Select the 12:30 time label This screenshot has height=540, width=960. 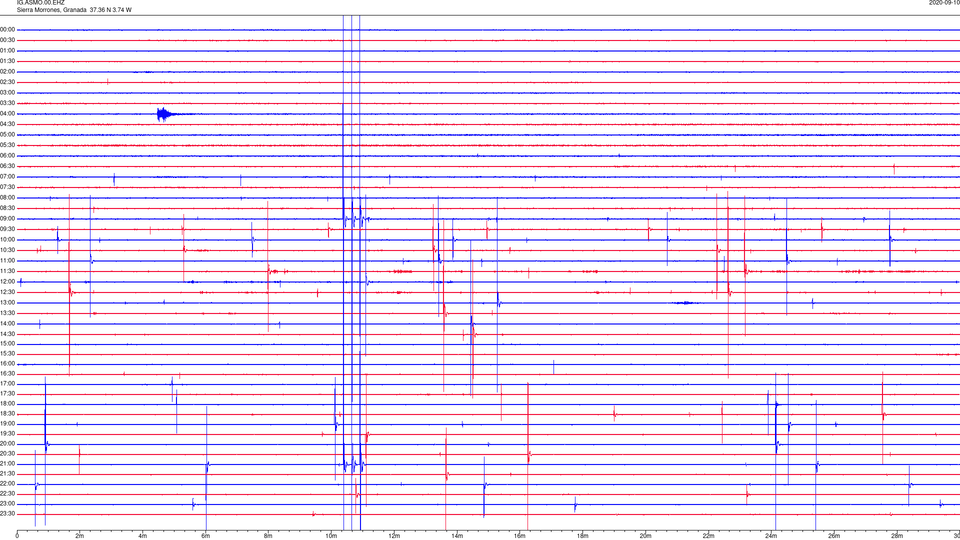8,292
